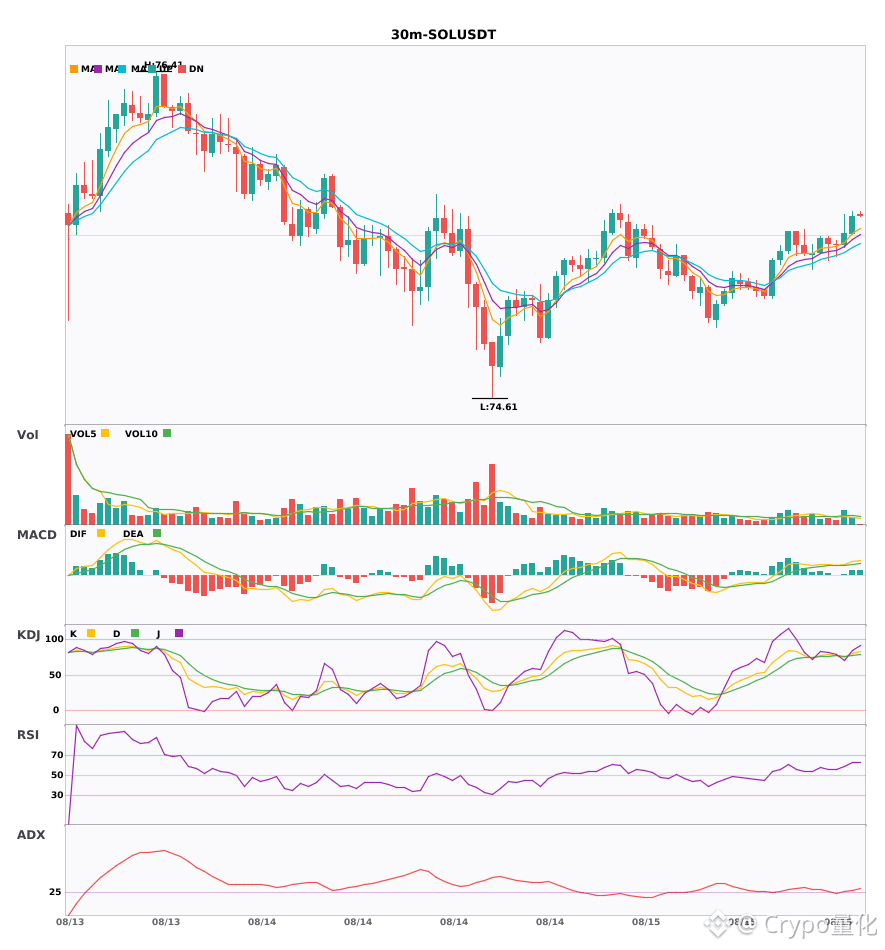Click the green VOL10 legend swatch

167,433
